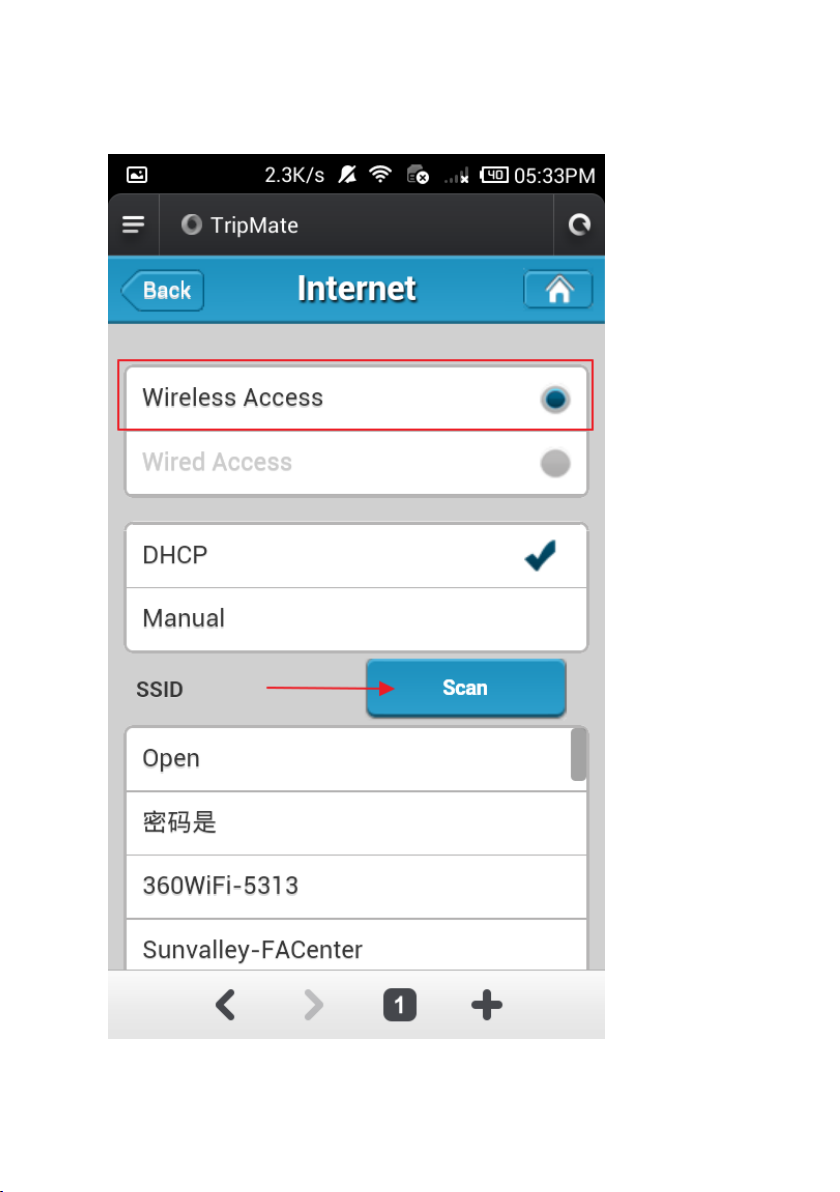Select the Wired Access radio button
The image size is (840, 1192).
(x=555, y=462)
